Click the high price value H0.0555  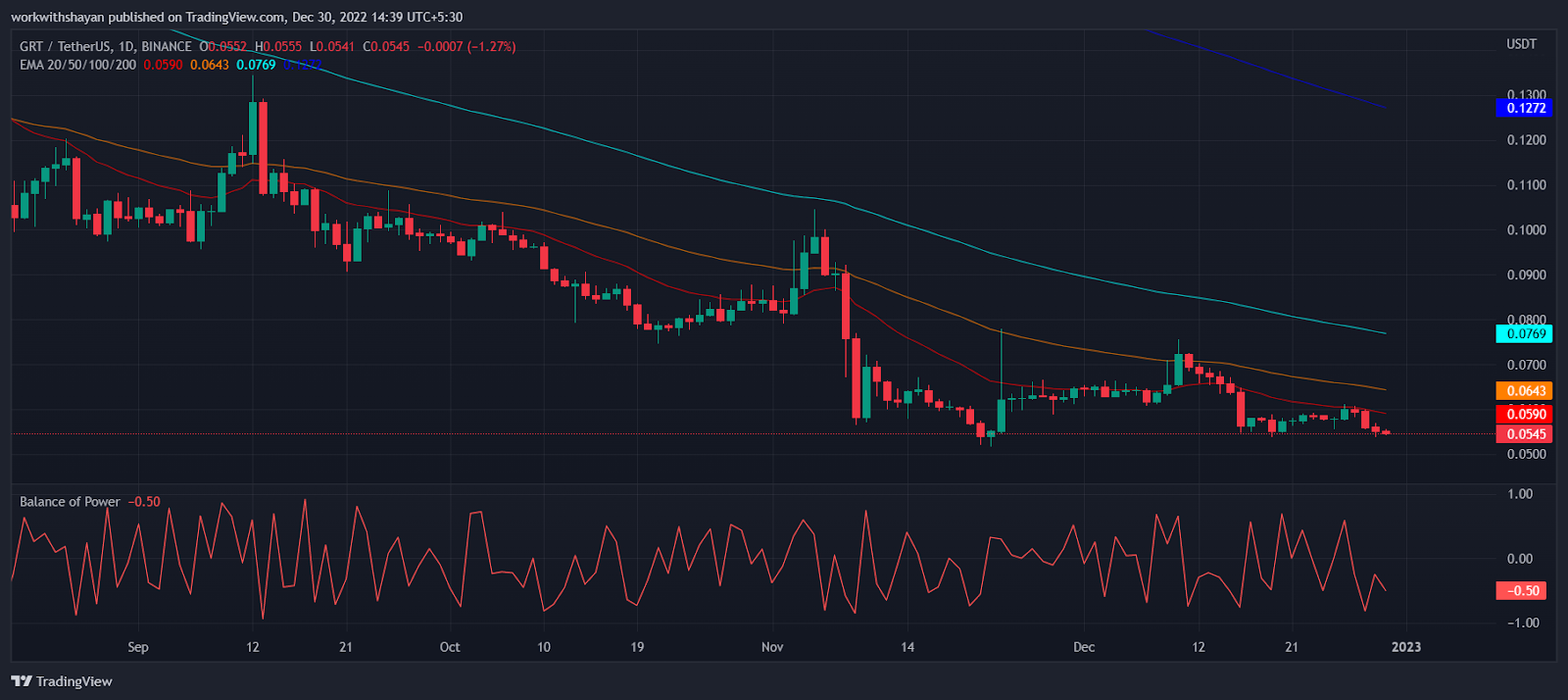coord(279,47)
